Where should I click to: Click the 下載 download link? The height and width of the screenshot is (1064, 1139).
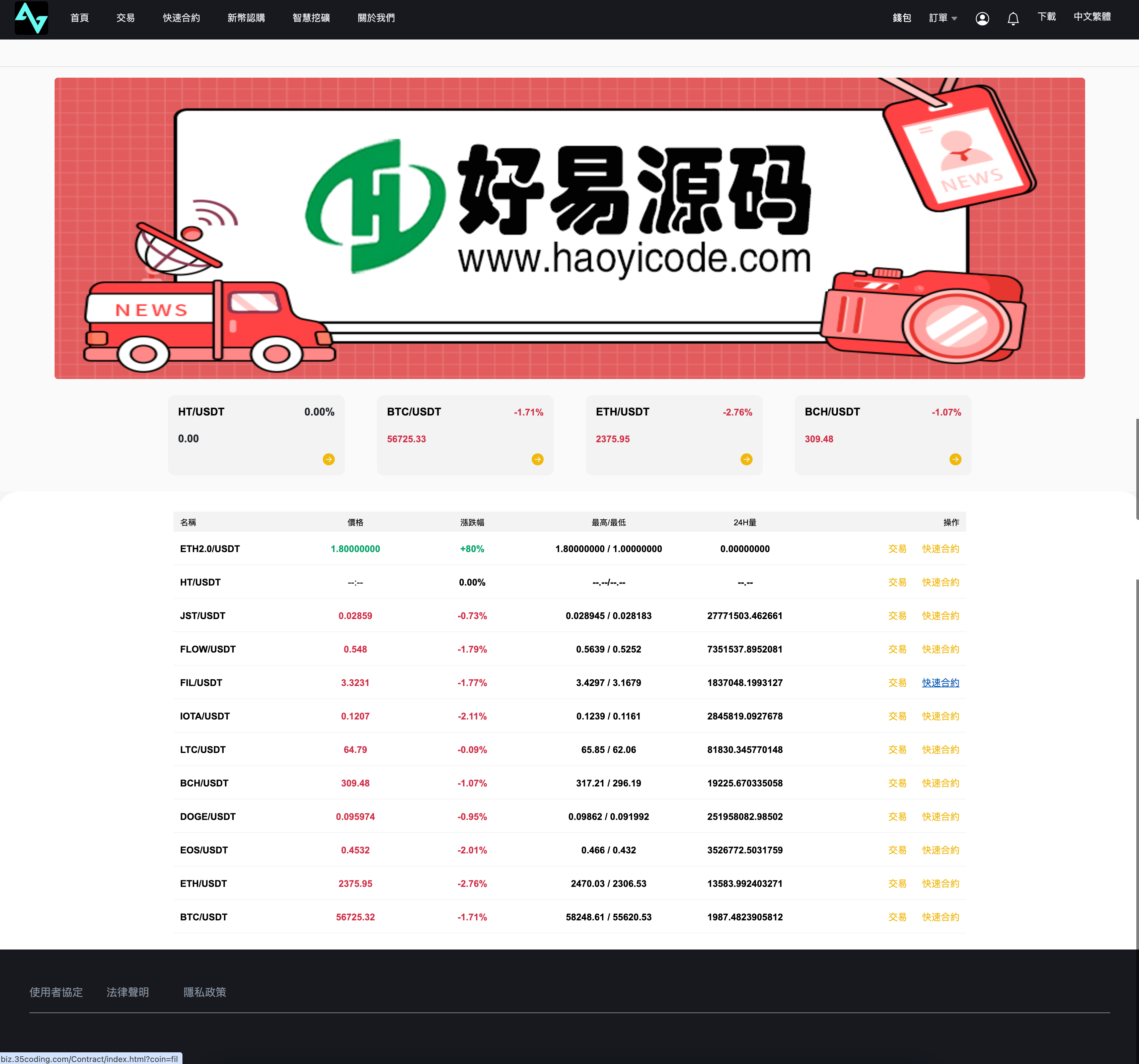coord(1046,17)
